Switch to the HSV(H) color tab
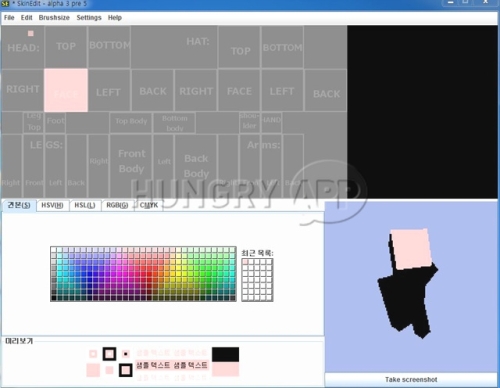 (x=52, y=205)
